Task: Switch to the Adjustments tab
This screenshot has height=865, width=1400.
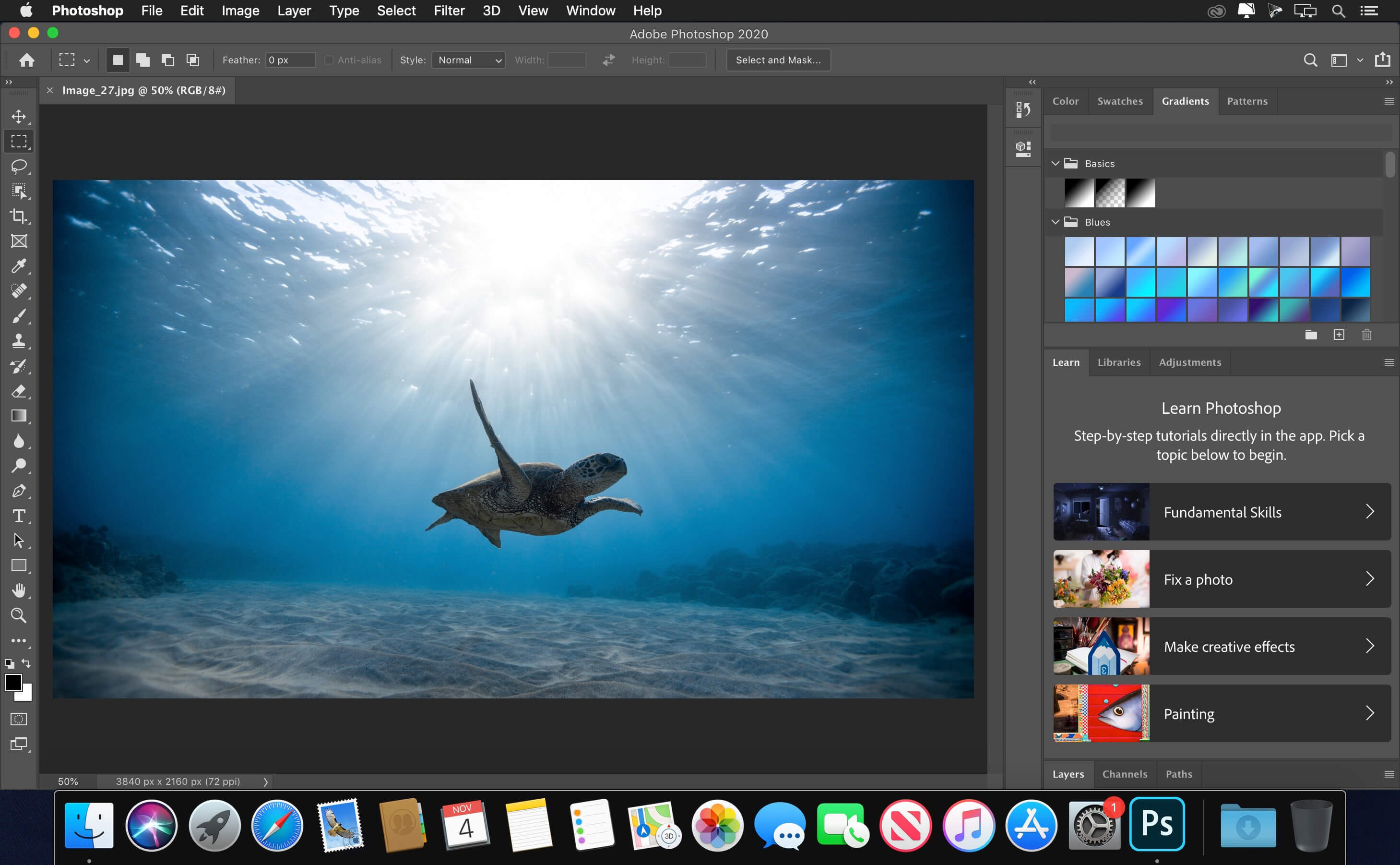Action: (x=1190, y=361)
